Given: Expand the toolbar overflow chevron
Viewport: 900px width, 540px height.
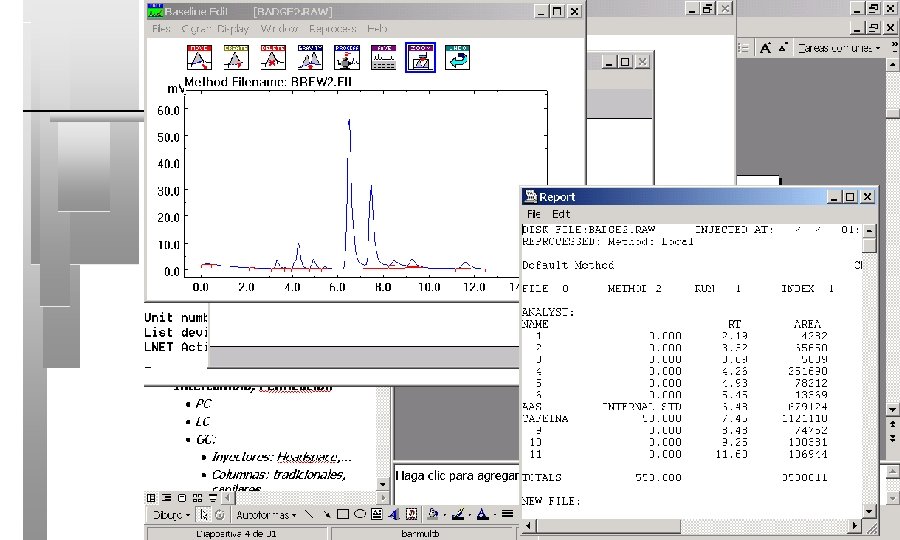Looking at the screenshot, I should 894,48.
